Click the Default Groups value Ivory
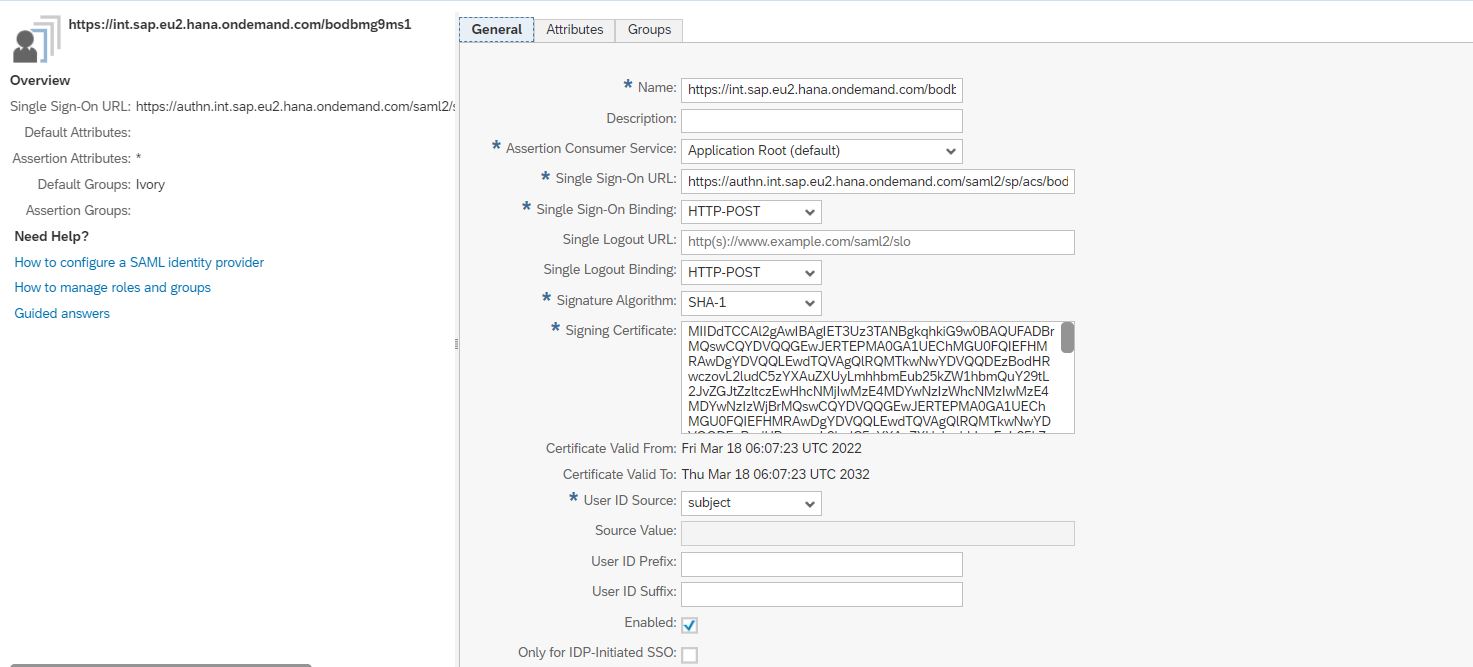Image resolution: width=1473 pixels, height=667 pixels. point(150,184)
